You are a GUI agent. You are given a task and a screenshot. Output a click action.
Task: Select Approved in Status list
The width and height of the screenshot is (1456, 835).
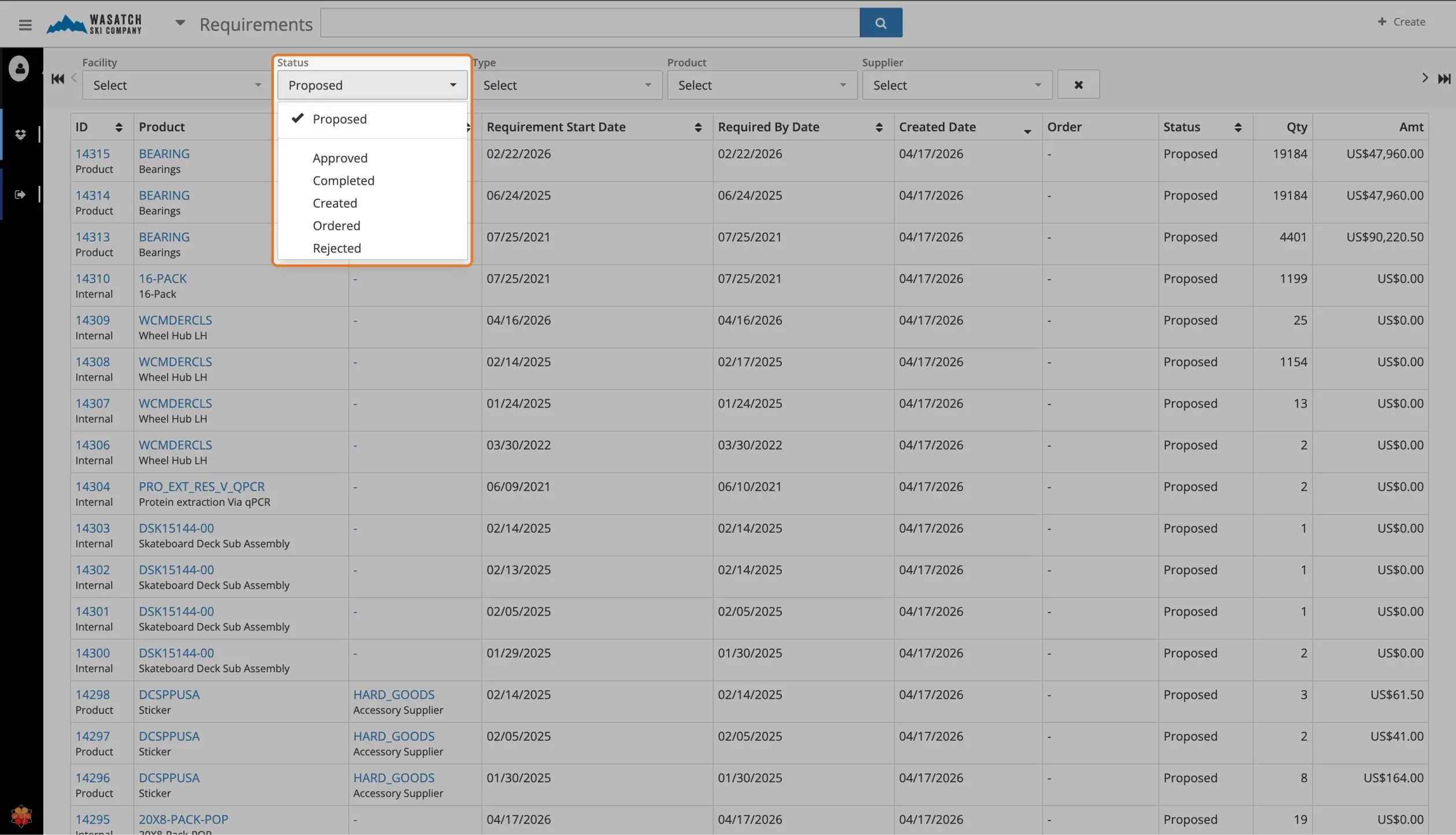click(x=340, y=158)
